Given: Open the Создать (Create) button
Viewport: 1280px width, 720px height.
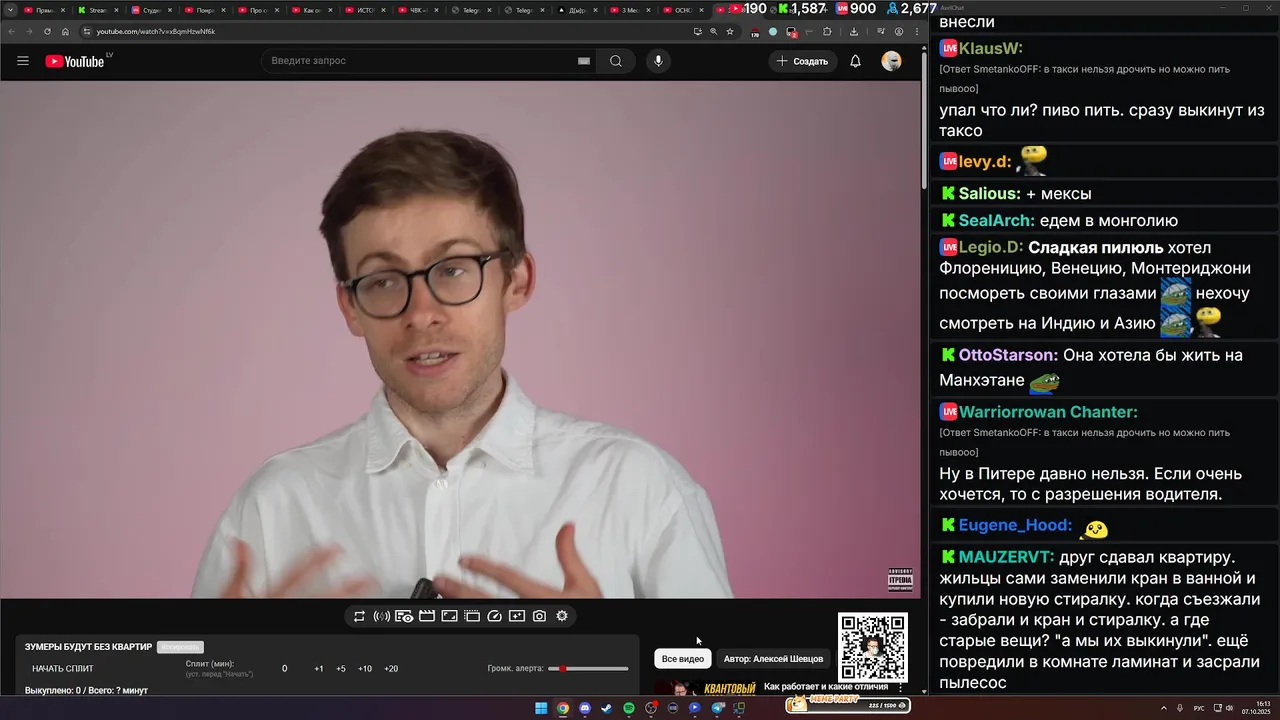Looking at the screenshot, I should point(803,61).
